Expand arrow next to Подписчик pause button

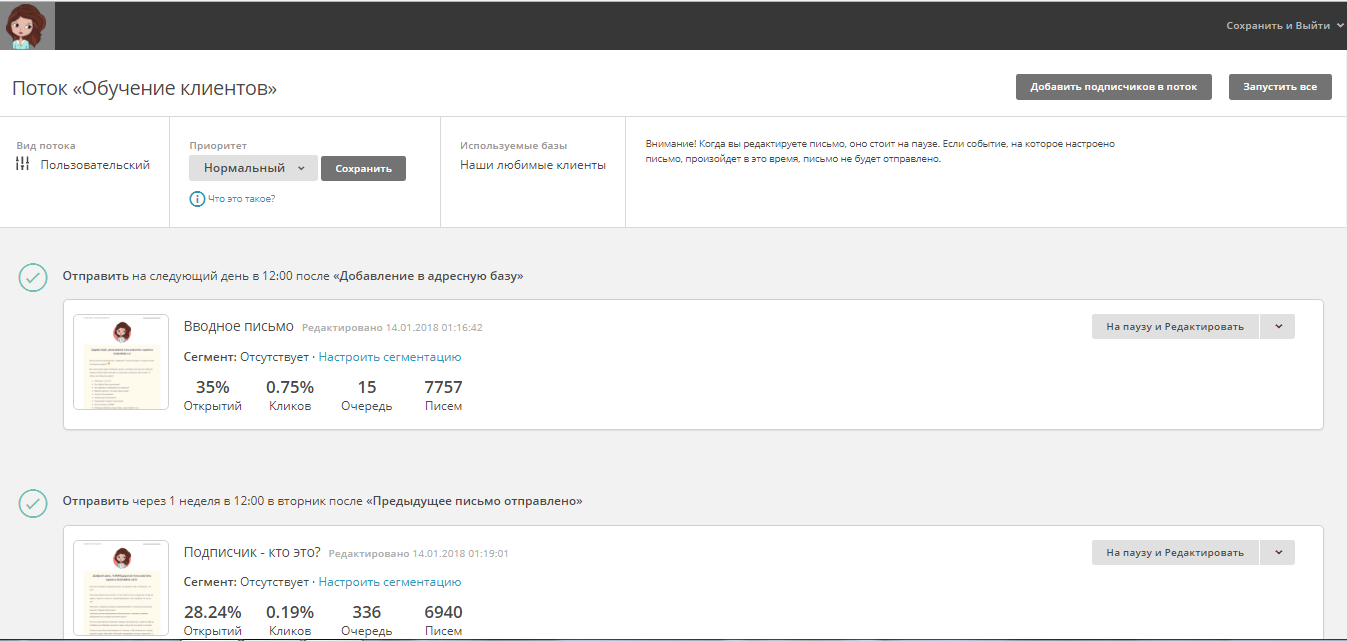(x=1277, y=552)
